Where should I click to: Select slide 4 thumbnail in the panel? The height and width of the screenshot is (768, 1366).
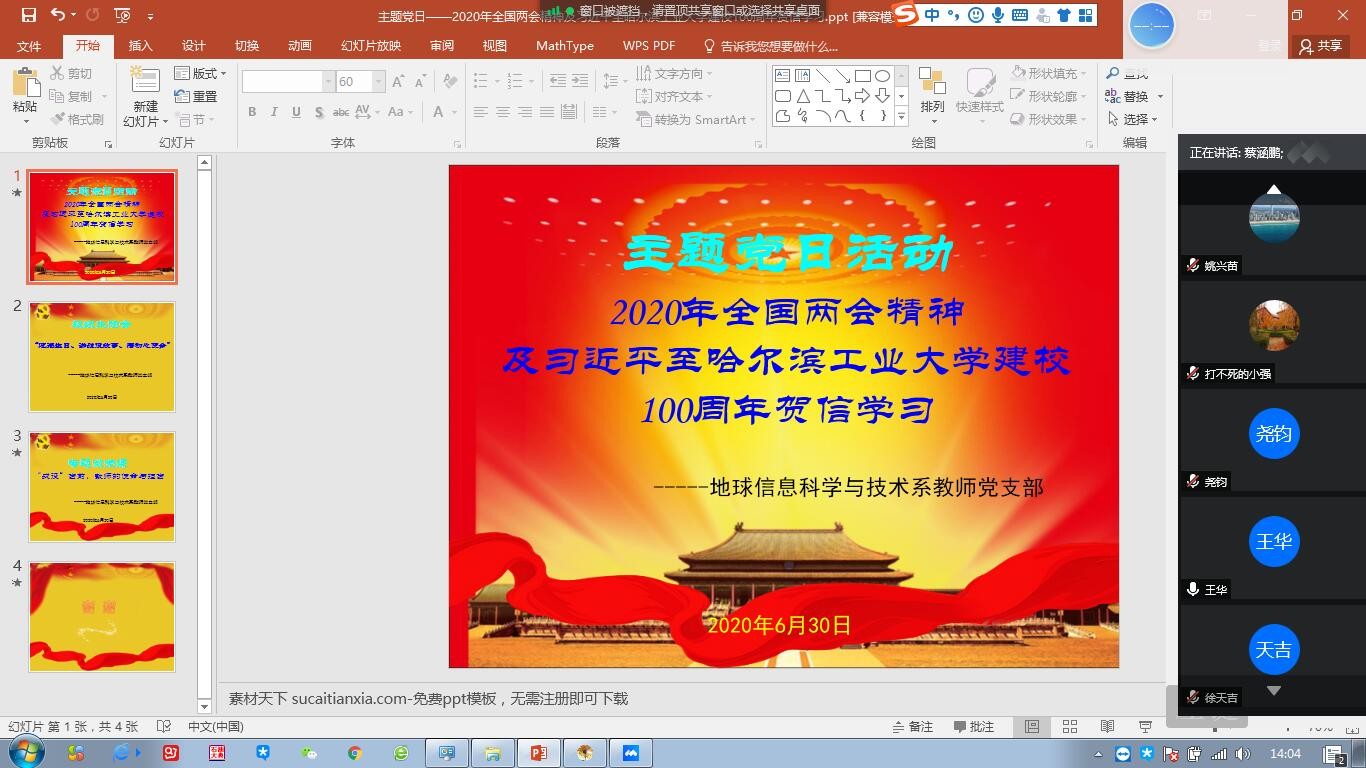pyautogui.click(x=102, y=617)
